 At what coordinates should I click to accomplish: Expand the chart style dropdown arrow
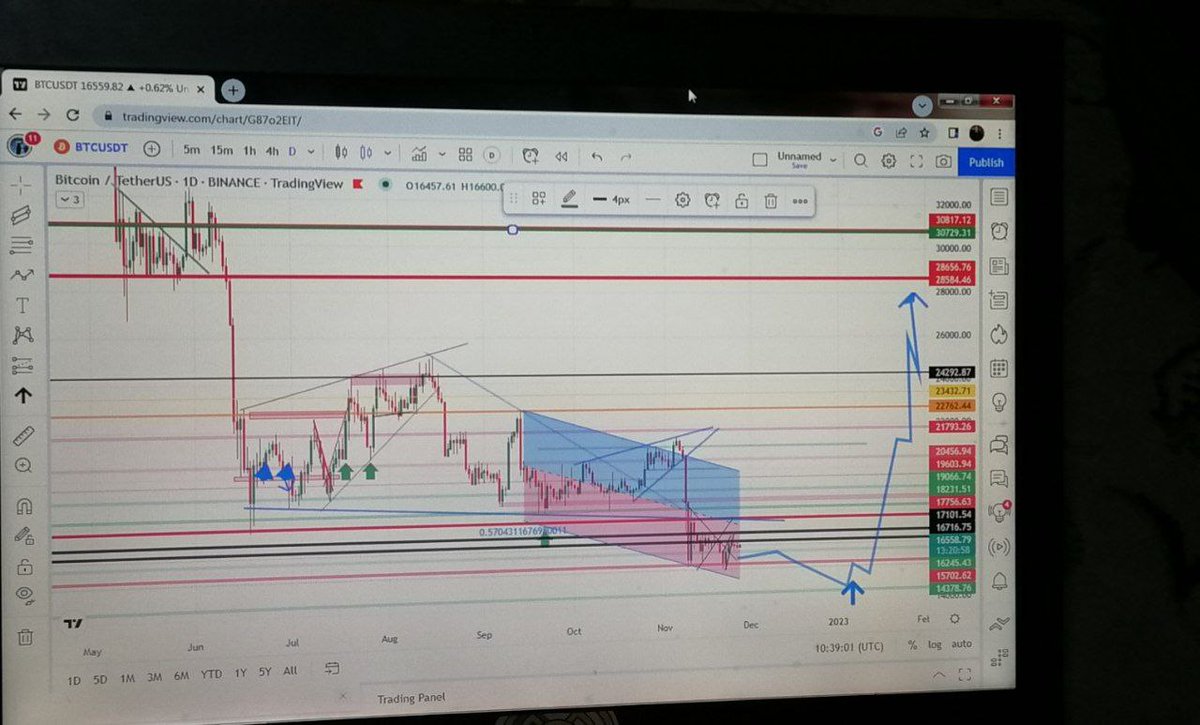388,153
